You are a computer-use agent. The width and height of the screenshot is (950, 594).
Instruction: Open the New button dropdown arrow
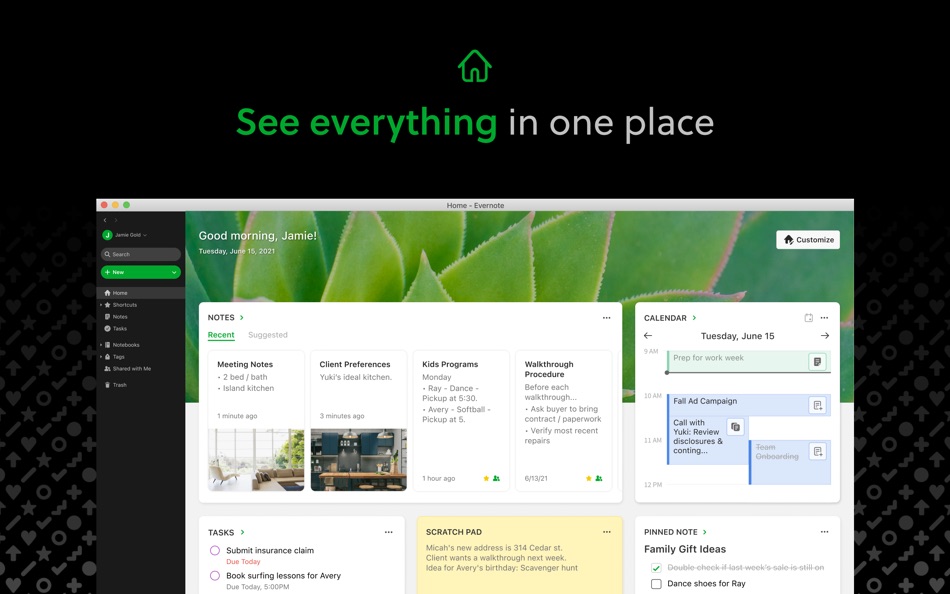tap(174, 272)
